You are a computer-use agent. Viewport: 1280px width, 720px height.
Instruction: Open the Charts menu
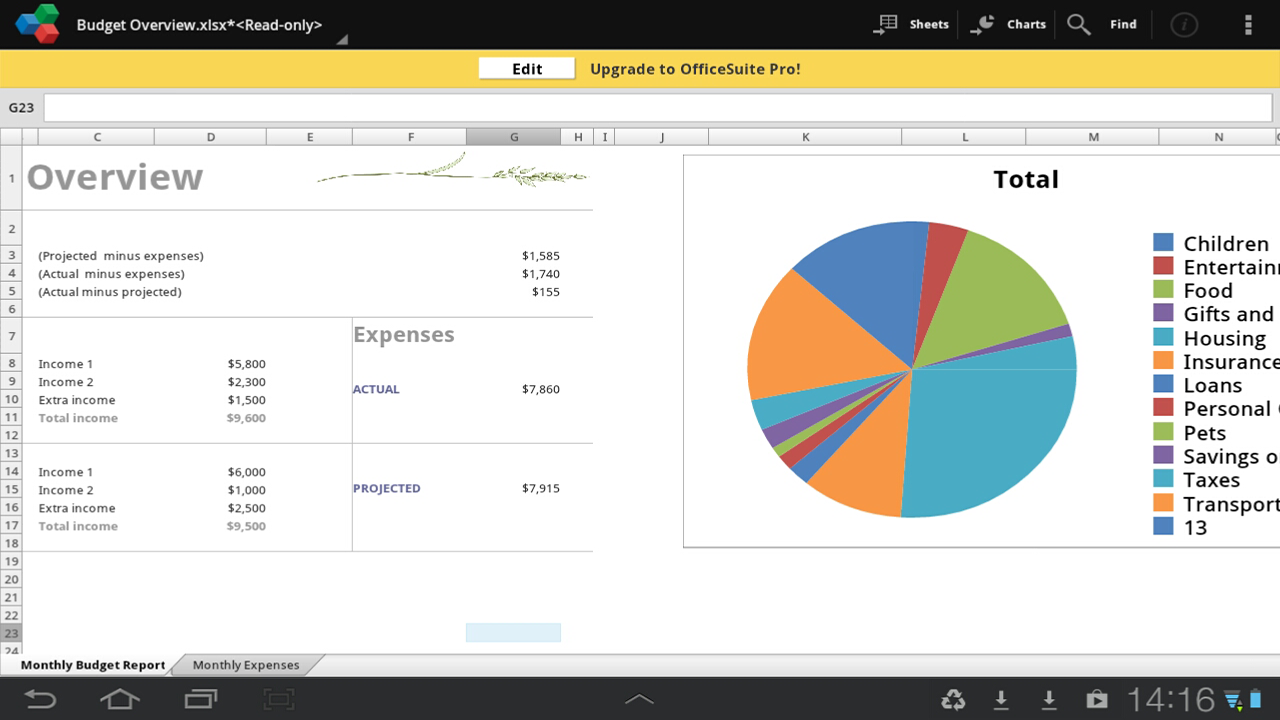1008,24
